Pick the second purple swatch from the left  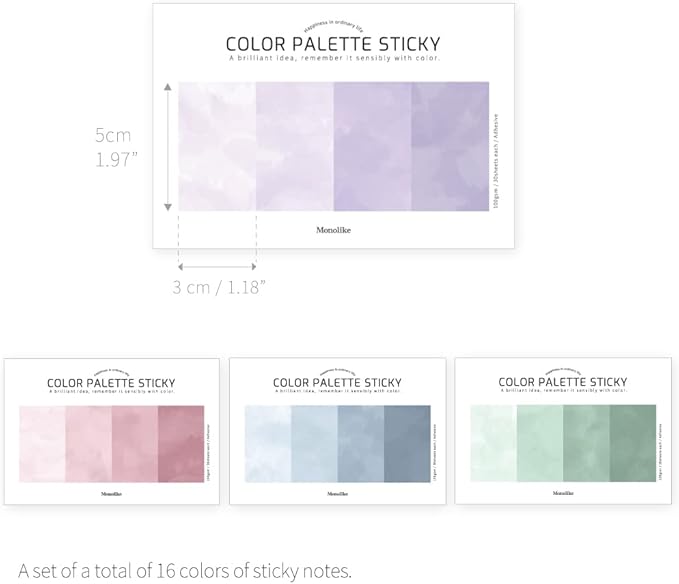tap(294, 146)
